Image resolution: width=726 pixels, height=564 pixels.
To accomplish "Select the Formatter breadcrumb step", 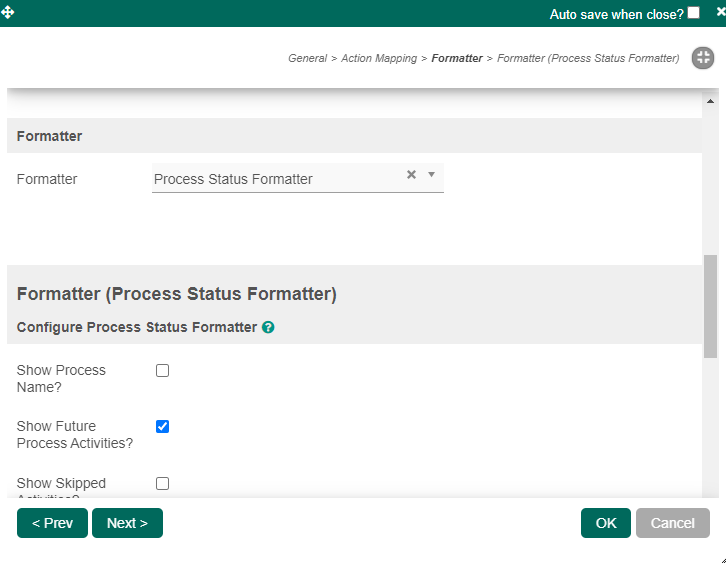I will coord(457,58).
